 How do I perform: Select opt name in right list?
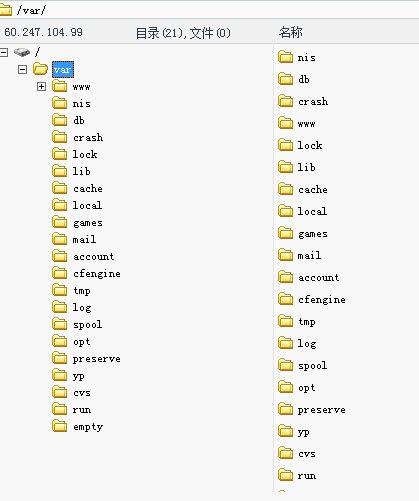307,388
